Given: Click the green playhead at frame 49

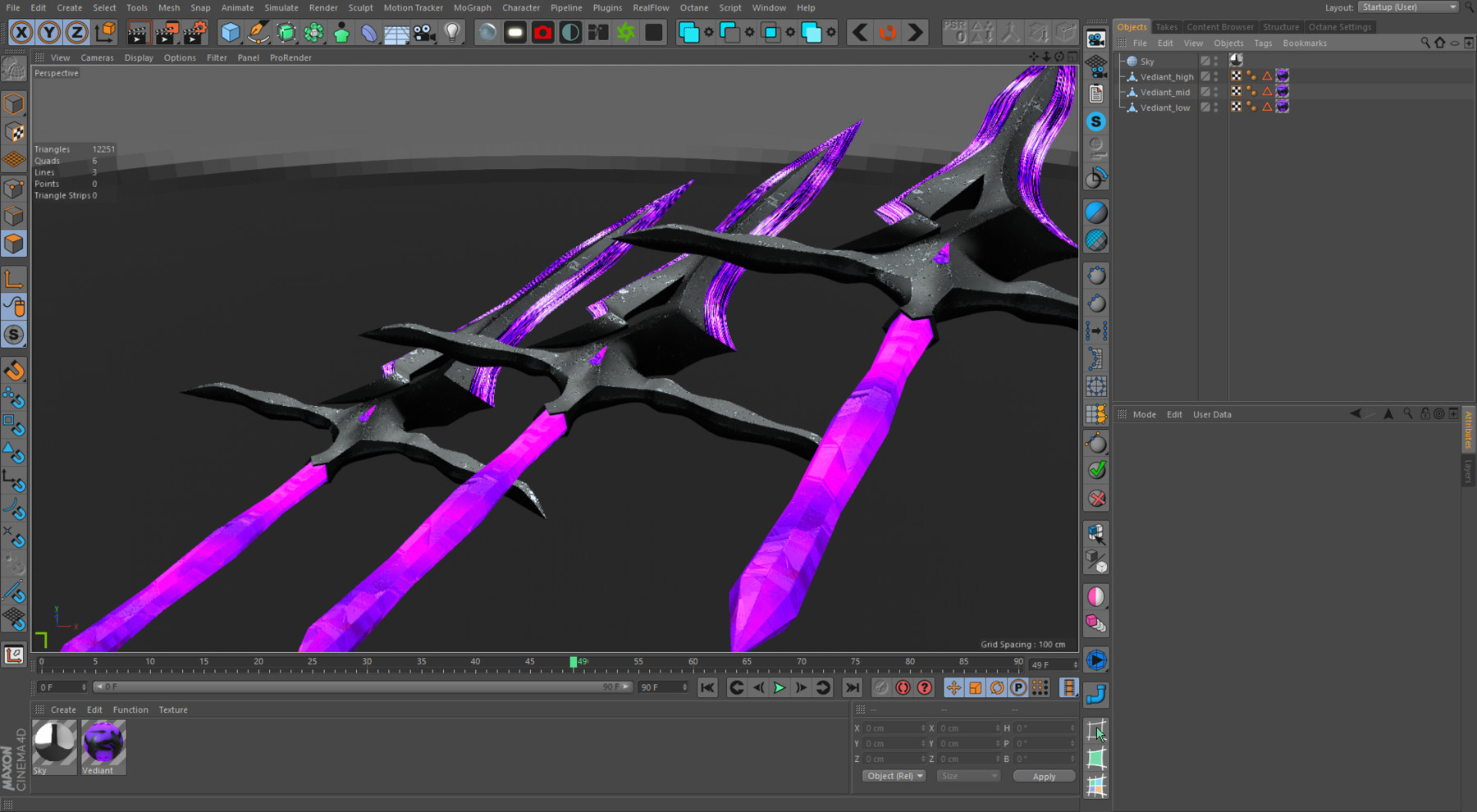Looking at the screenshot, I should pyautogui.click(x=574, y=661).
